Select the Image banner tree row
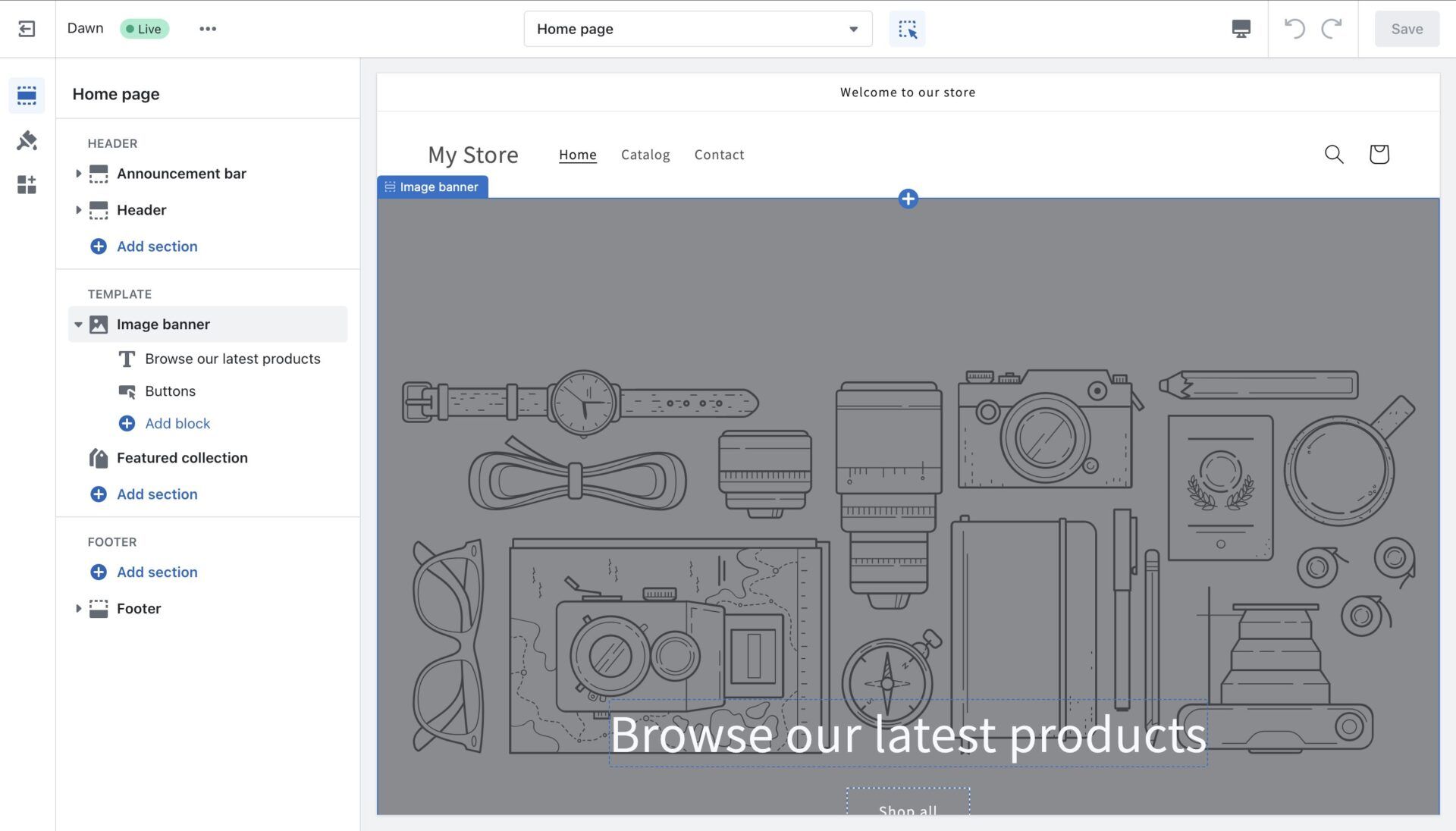 point(208,325)
